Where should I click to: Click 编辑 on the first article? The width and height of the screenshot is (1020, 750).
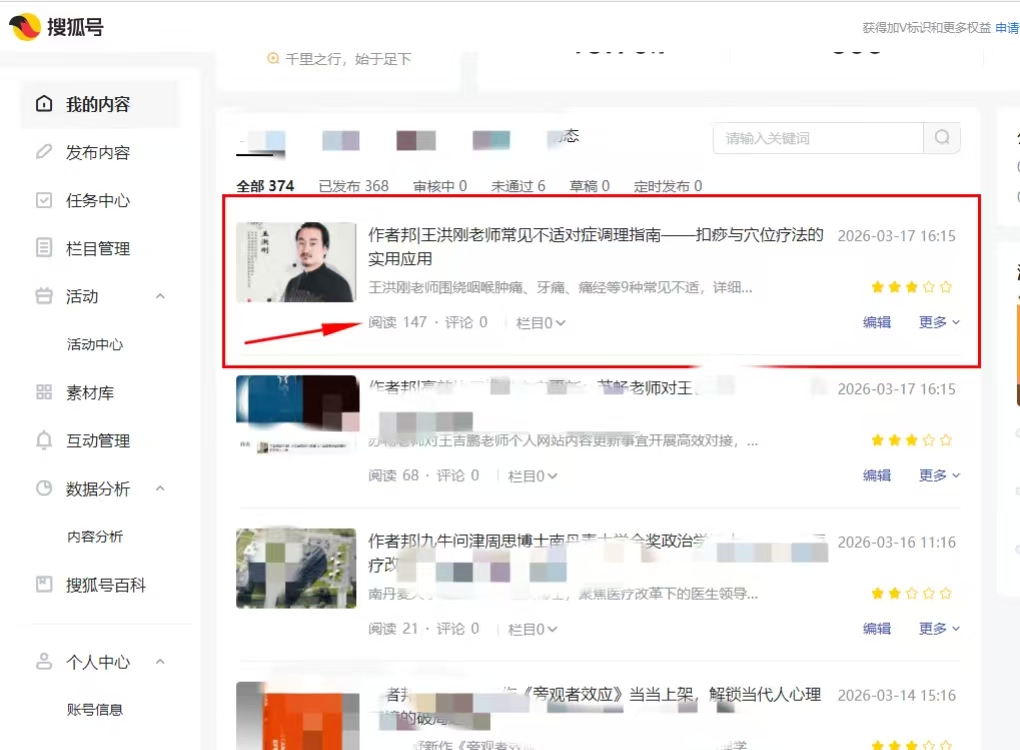pos(877,322)
